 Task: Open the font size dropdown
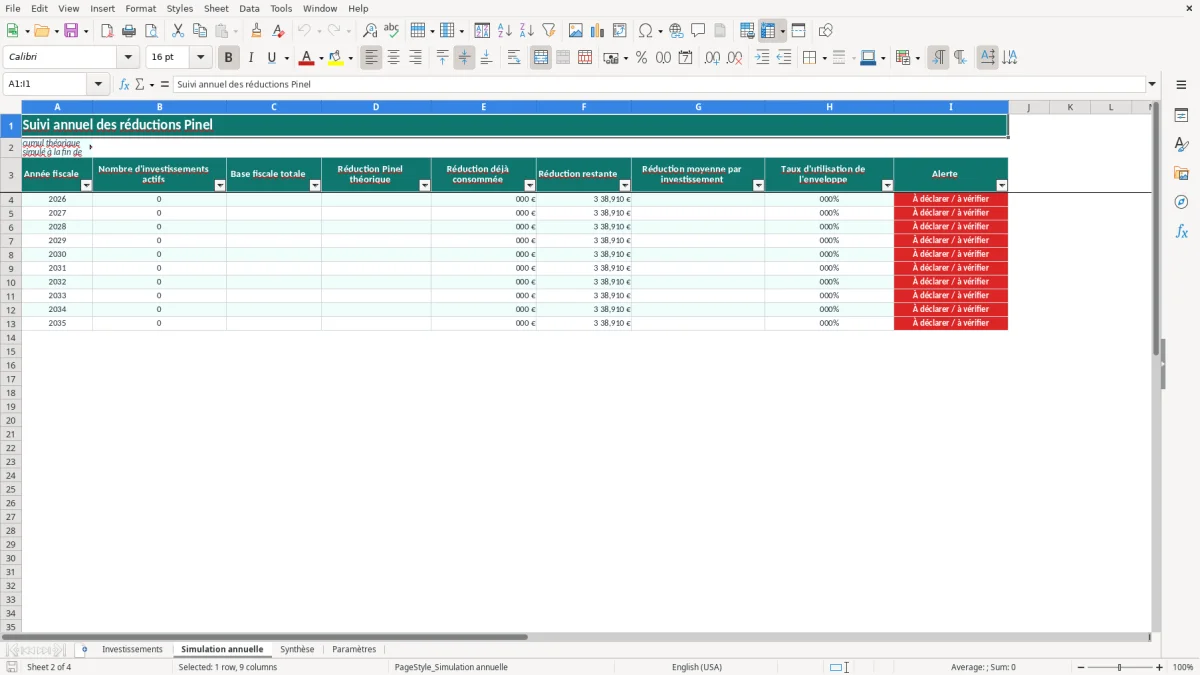(200, 58)
